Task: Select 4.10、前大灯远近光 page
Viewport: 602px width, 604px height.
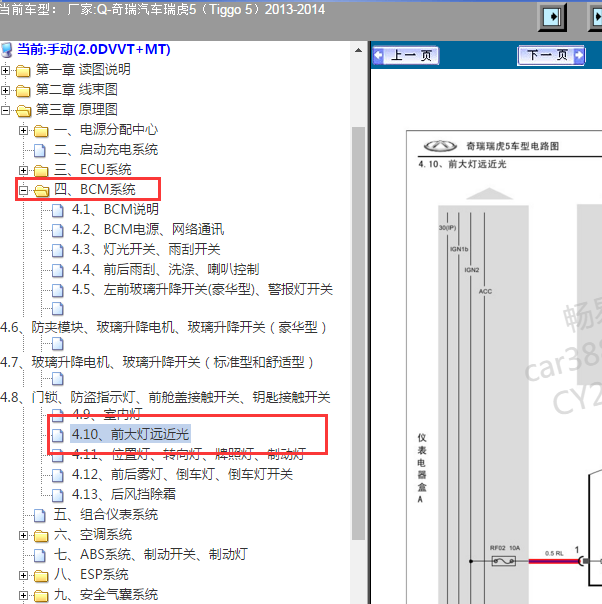Action: (x=131, y=435)
